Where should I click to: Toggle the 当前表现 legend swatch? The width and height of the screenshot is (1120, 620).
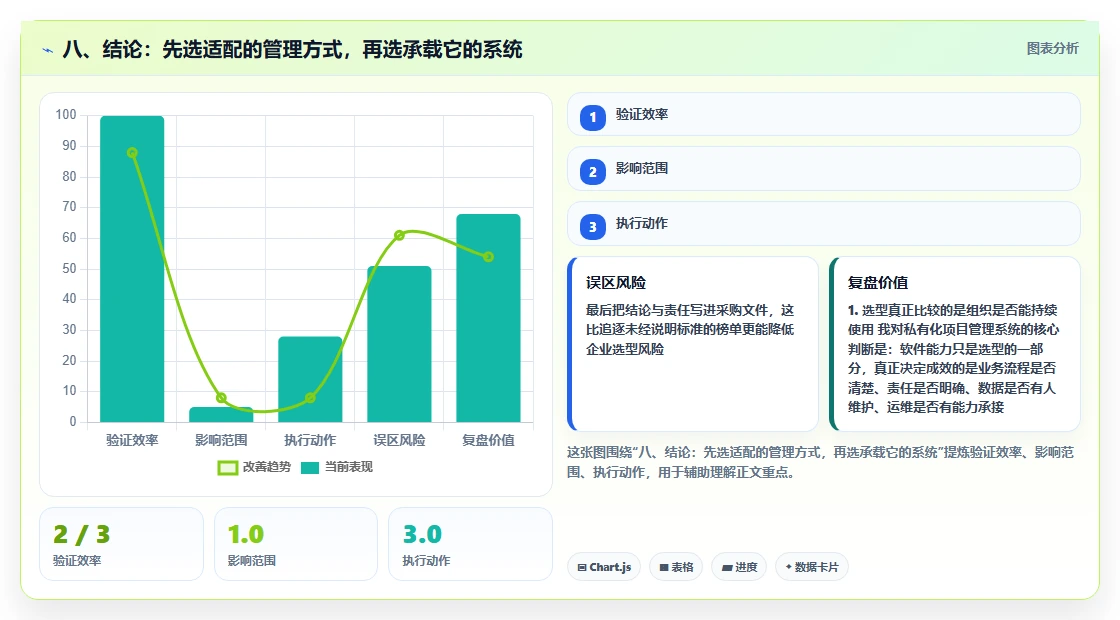pos(309,468)
